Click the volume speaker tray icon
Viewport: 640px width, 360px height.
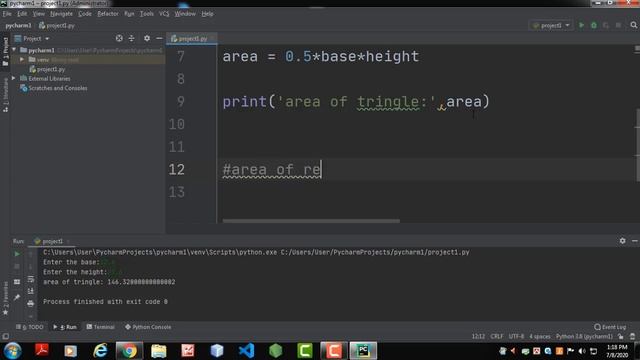point(582,351)
